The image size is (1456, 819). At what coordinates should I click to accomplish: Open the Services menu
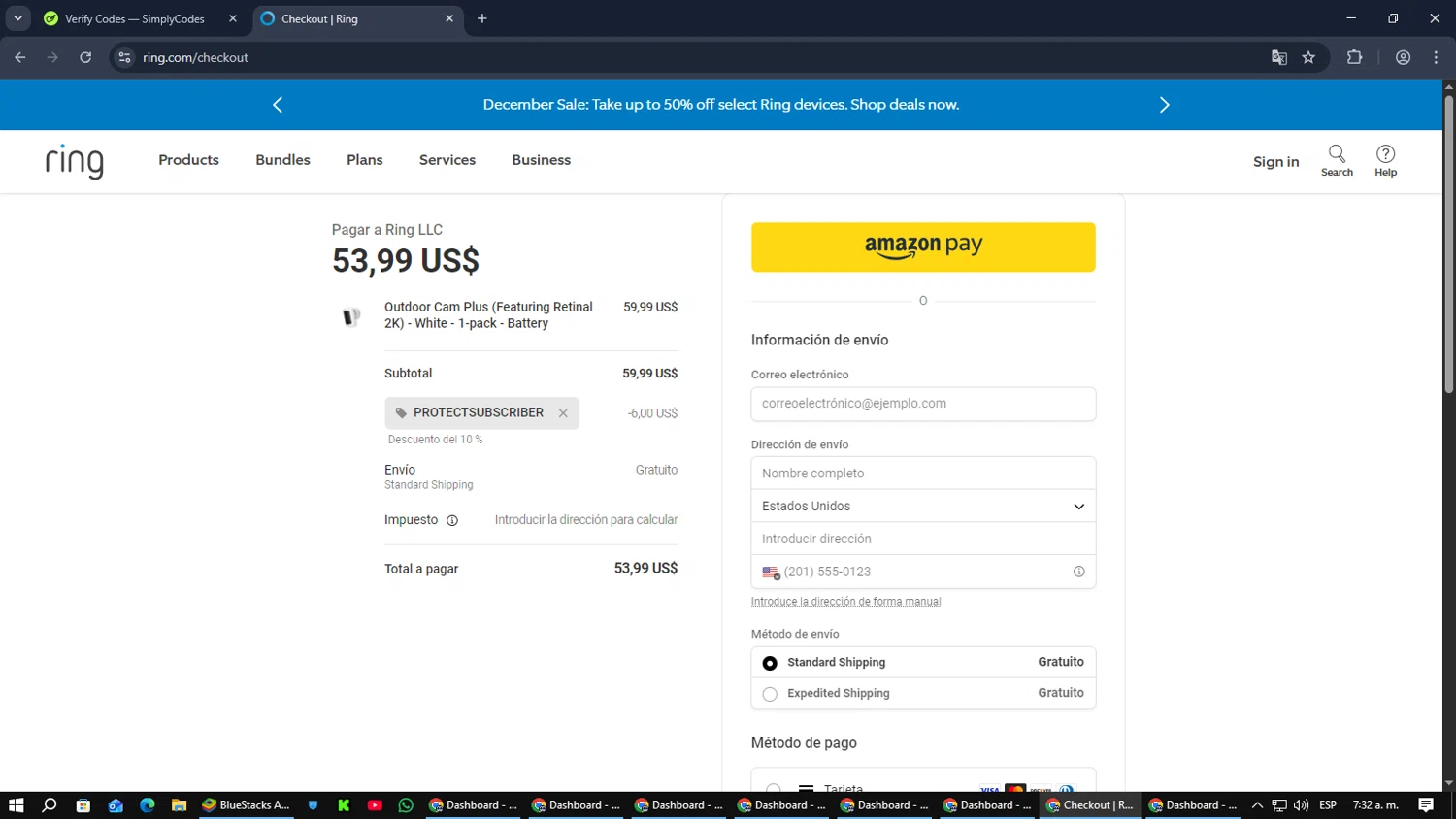447,160
